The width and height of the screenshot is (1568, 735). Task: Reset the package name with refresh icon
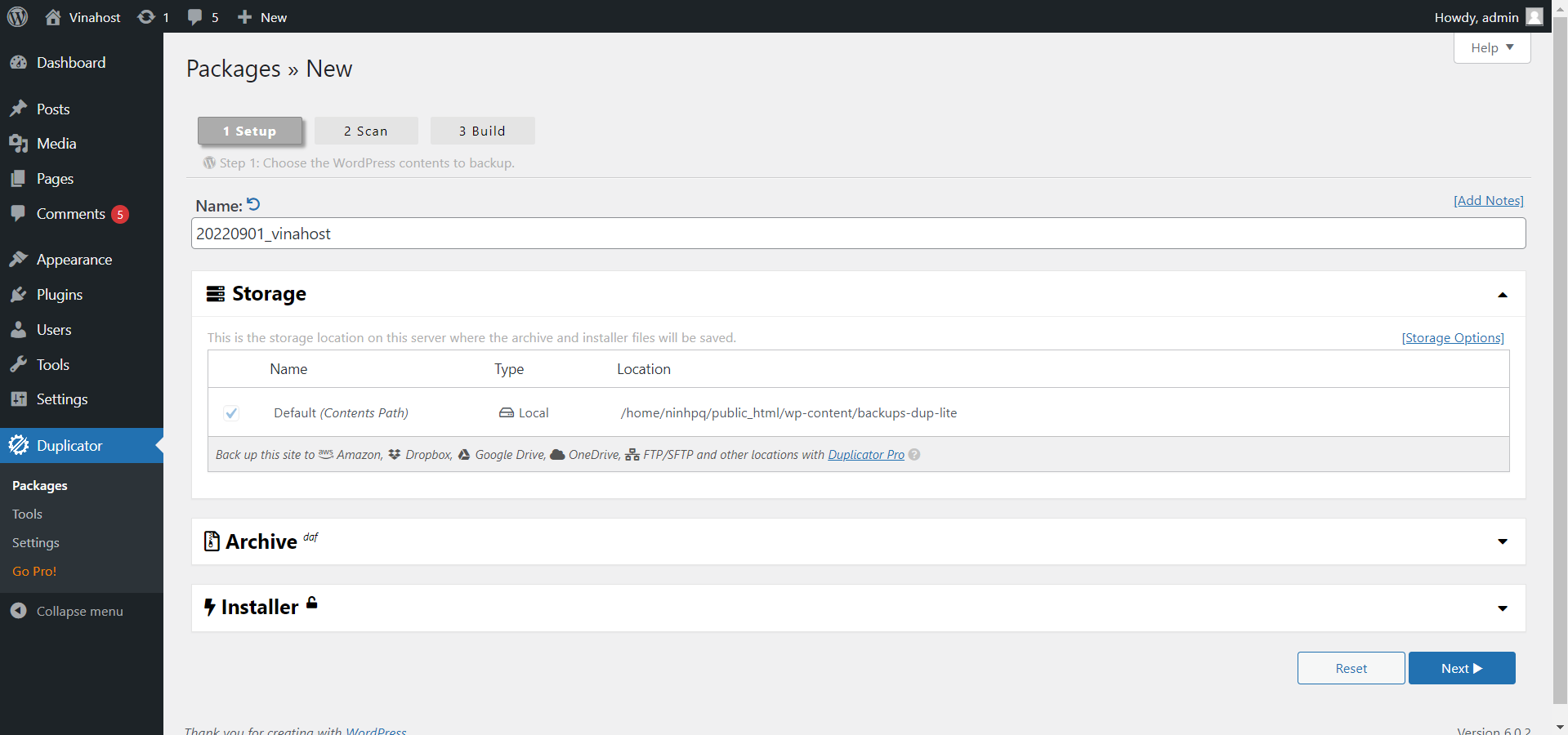(253, 204)
